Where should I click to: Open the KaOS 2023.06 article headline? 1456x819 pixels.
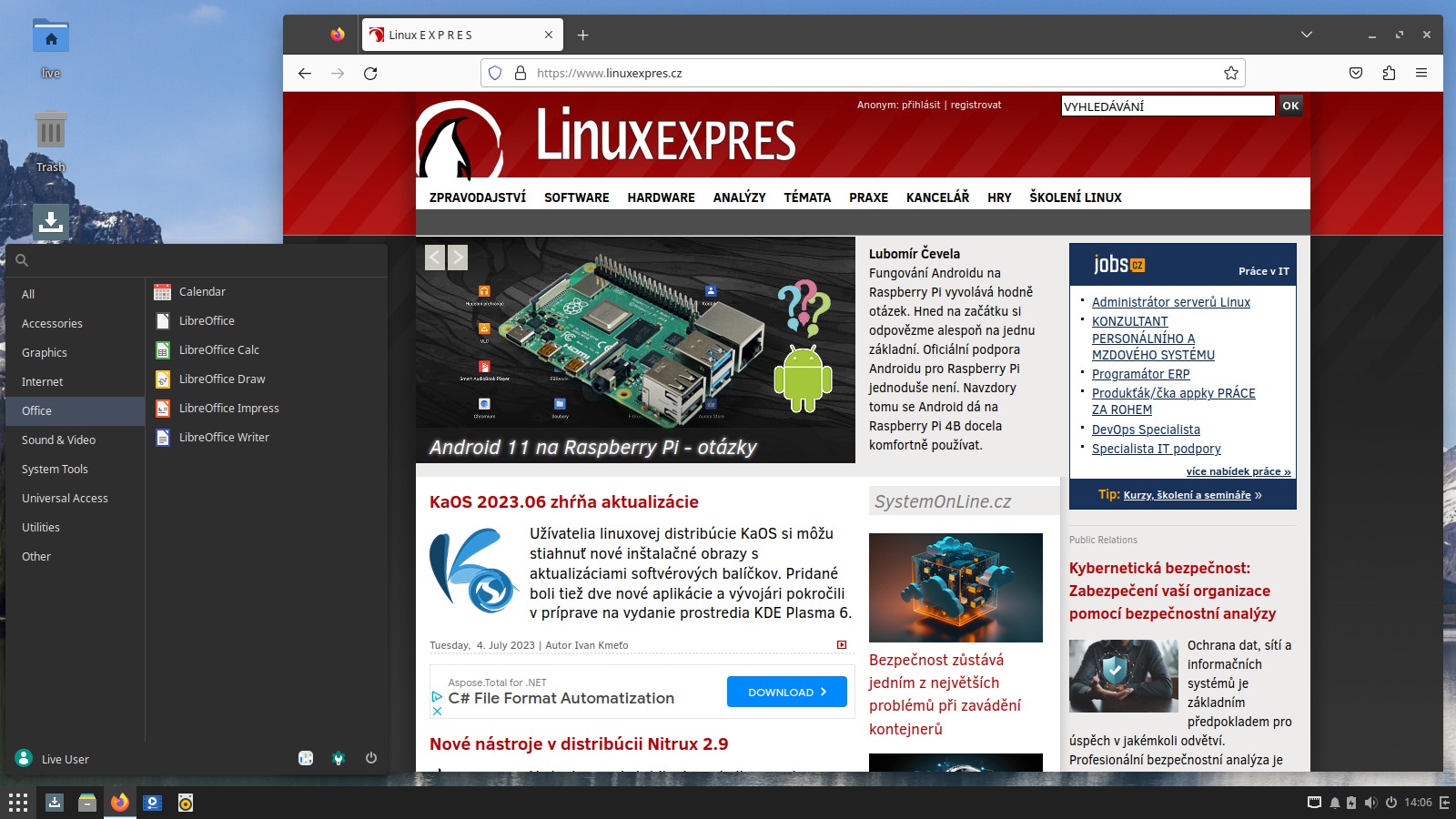(x=564, y=502)
